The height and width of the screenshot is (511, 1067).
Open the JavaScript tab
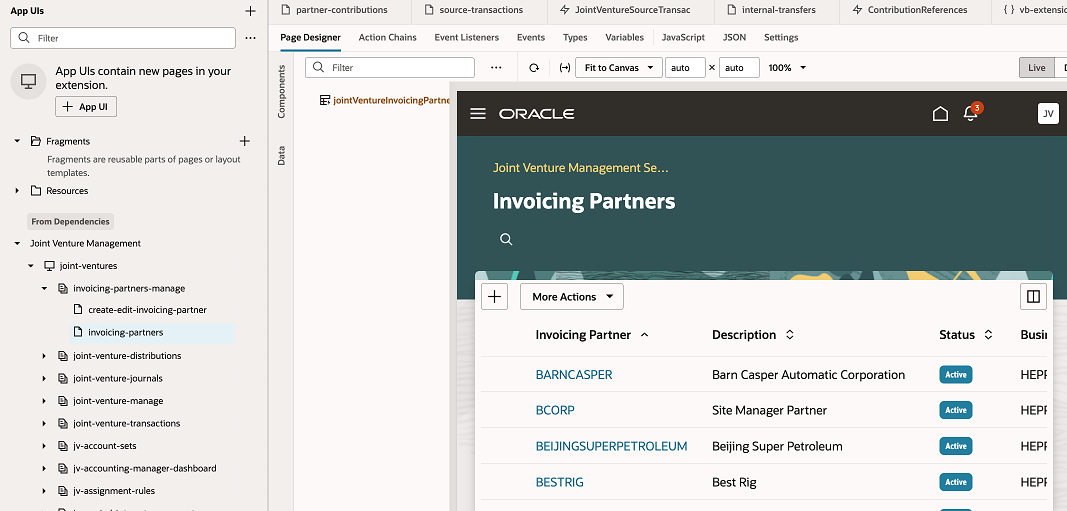[683, 37]
